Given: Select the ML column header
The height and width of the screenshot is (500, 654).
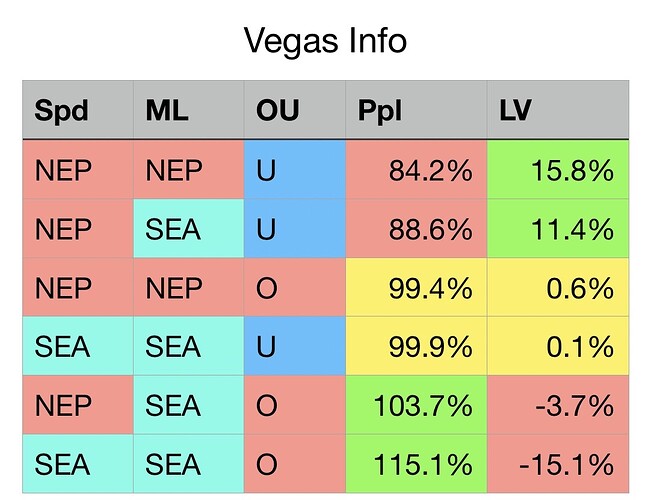Looking at the screenshot, I should (x=187, y=108).
